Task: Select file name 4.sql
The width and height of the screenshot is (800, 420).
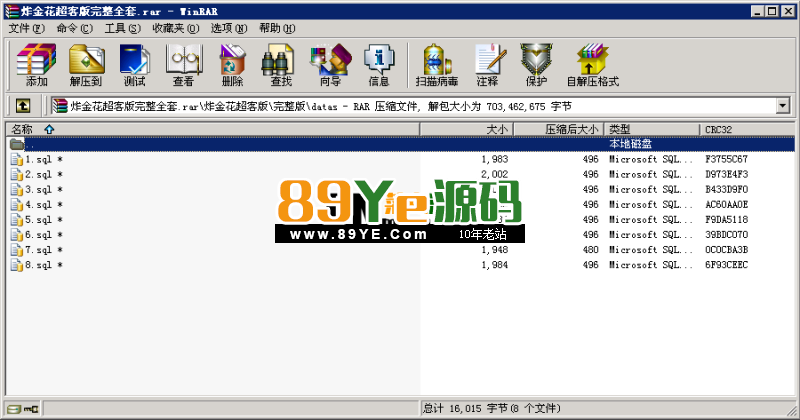Action: point(38,205)
